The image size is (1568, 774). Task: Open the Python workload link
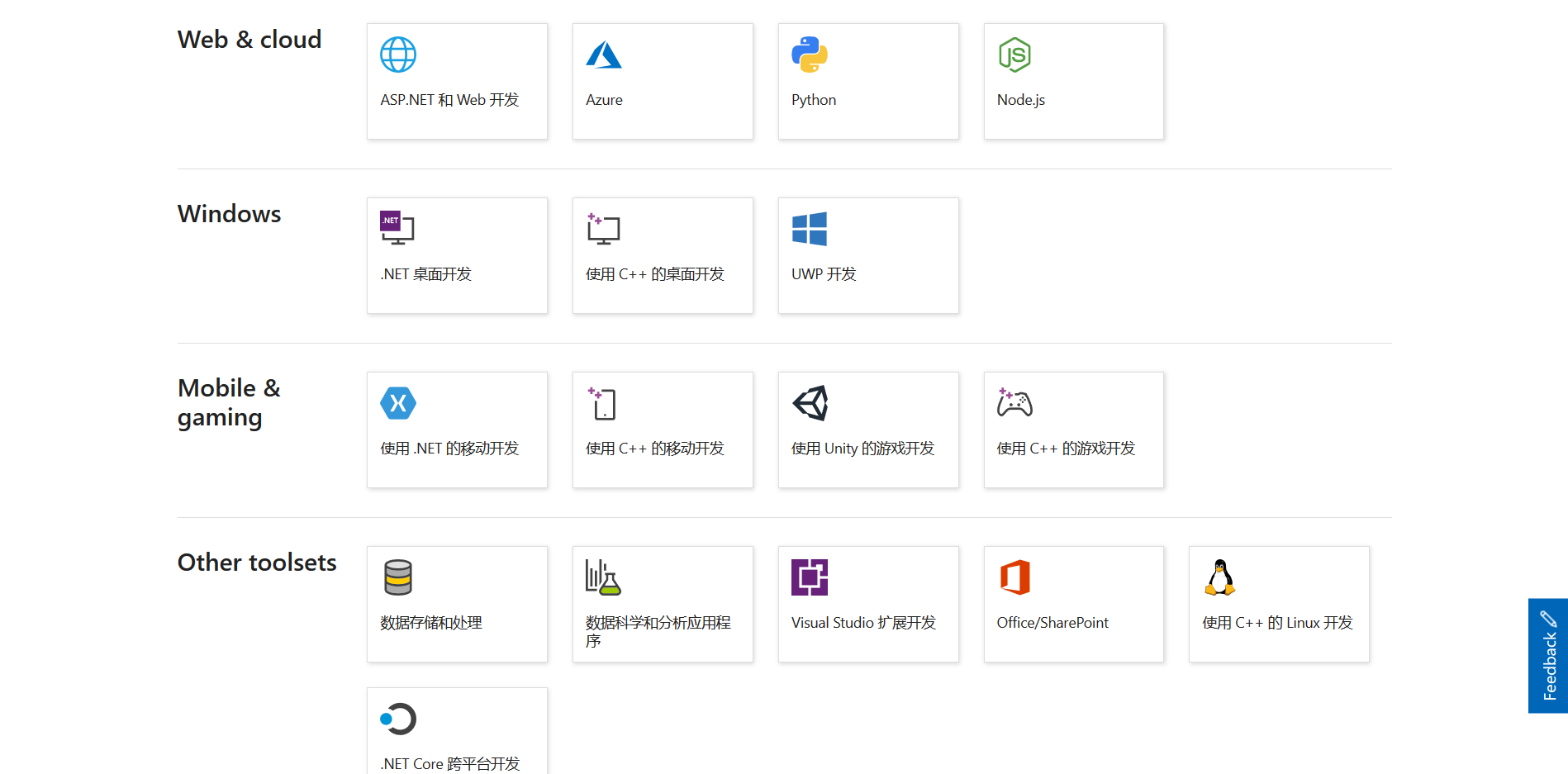tap(868, 81)
